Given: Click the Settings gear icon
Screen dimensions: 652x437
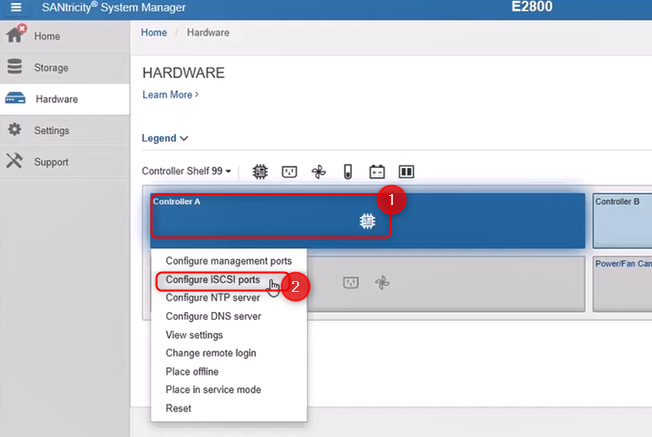Looking at the screenshot, I should [x=15, y=129].
